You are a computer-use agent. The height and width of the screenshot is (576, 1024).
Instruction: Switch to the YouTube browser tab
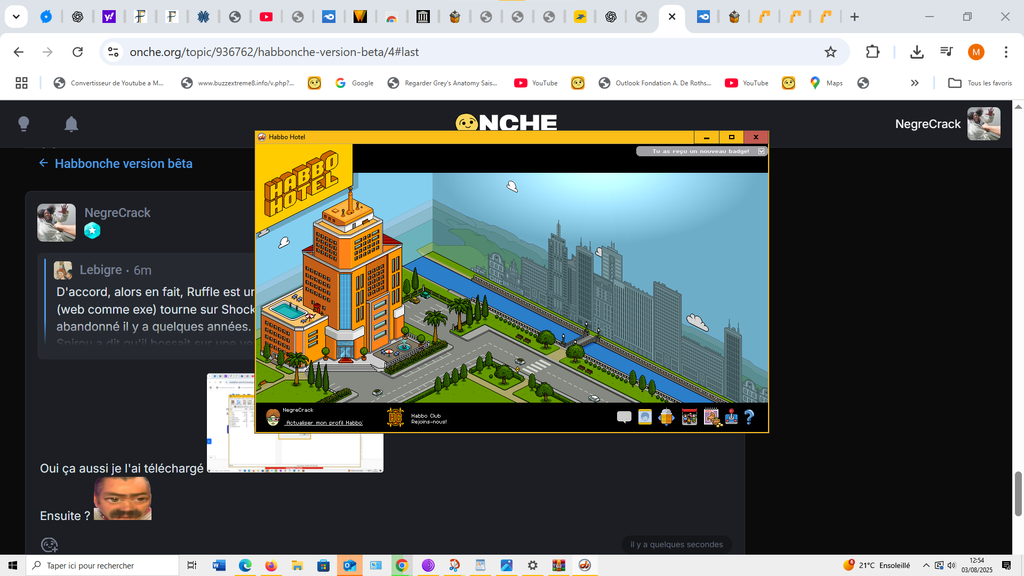[x=266, y=17]
